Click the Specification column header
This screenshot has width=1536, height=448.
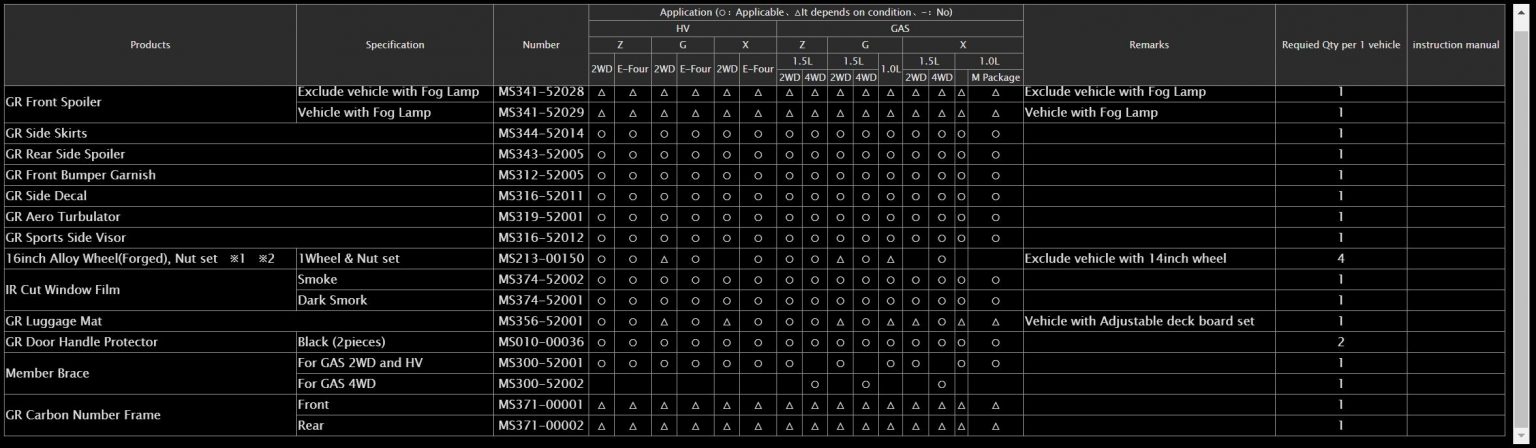[x=394, y=45]
